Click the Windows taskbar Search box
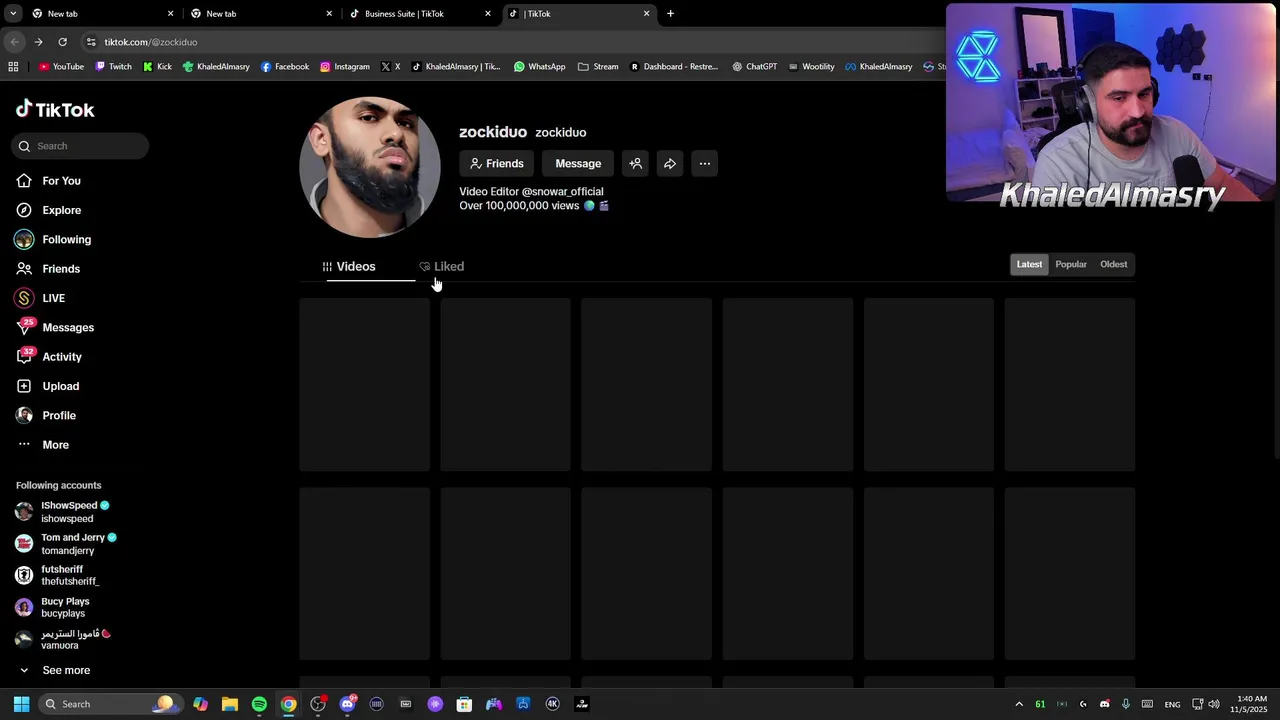Image resolution: width=1280 pixels, height=720 pixels. click(111, 704)
